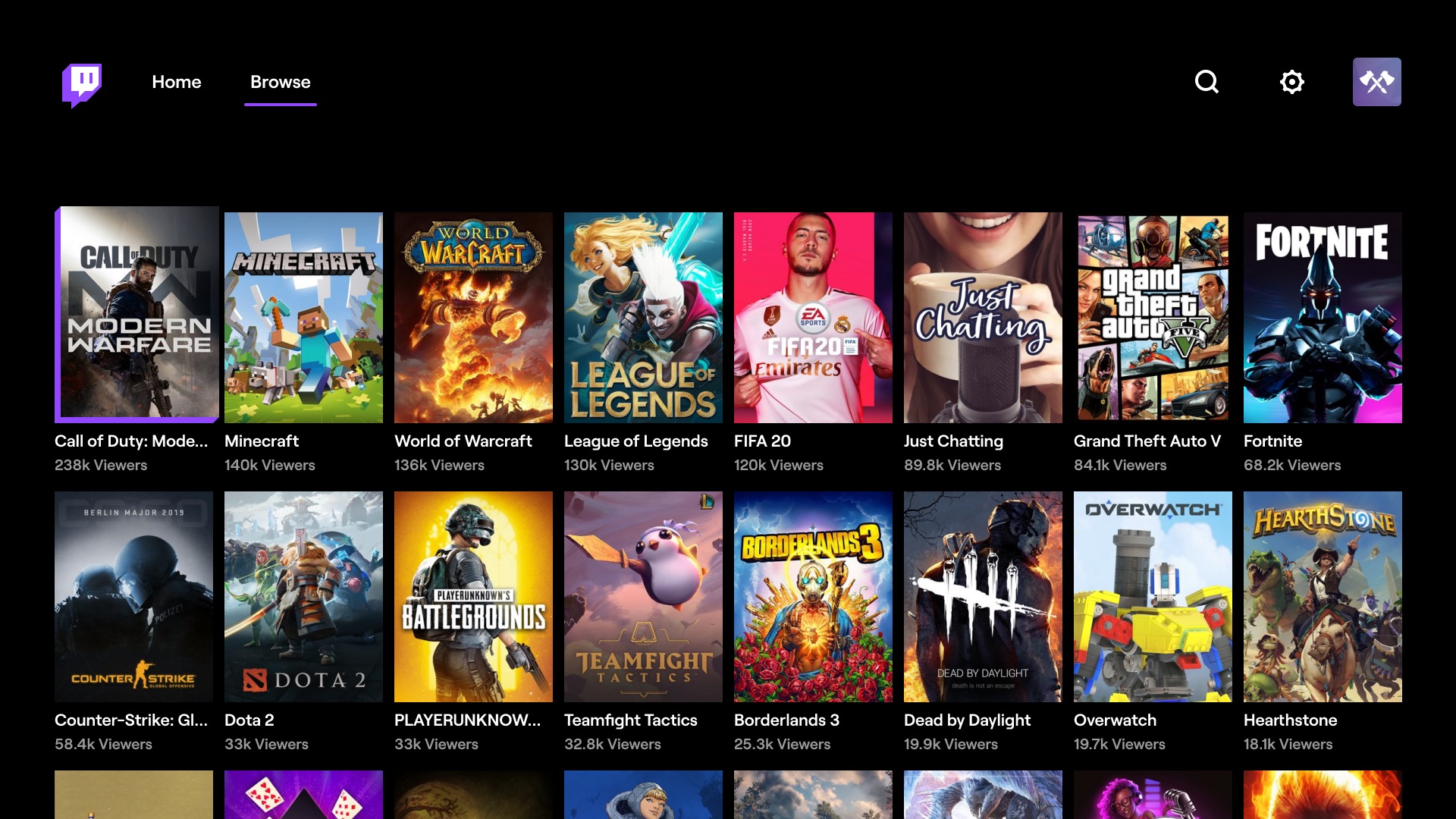Select the FIFA 20 cover art
Screen dimensions: 1456x819
813,318
